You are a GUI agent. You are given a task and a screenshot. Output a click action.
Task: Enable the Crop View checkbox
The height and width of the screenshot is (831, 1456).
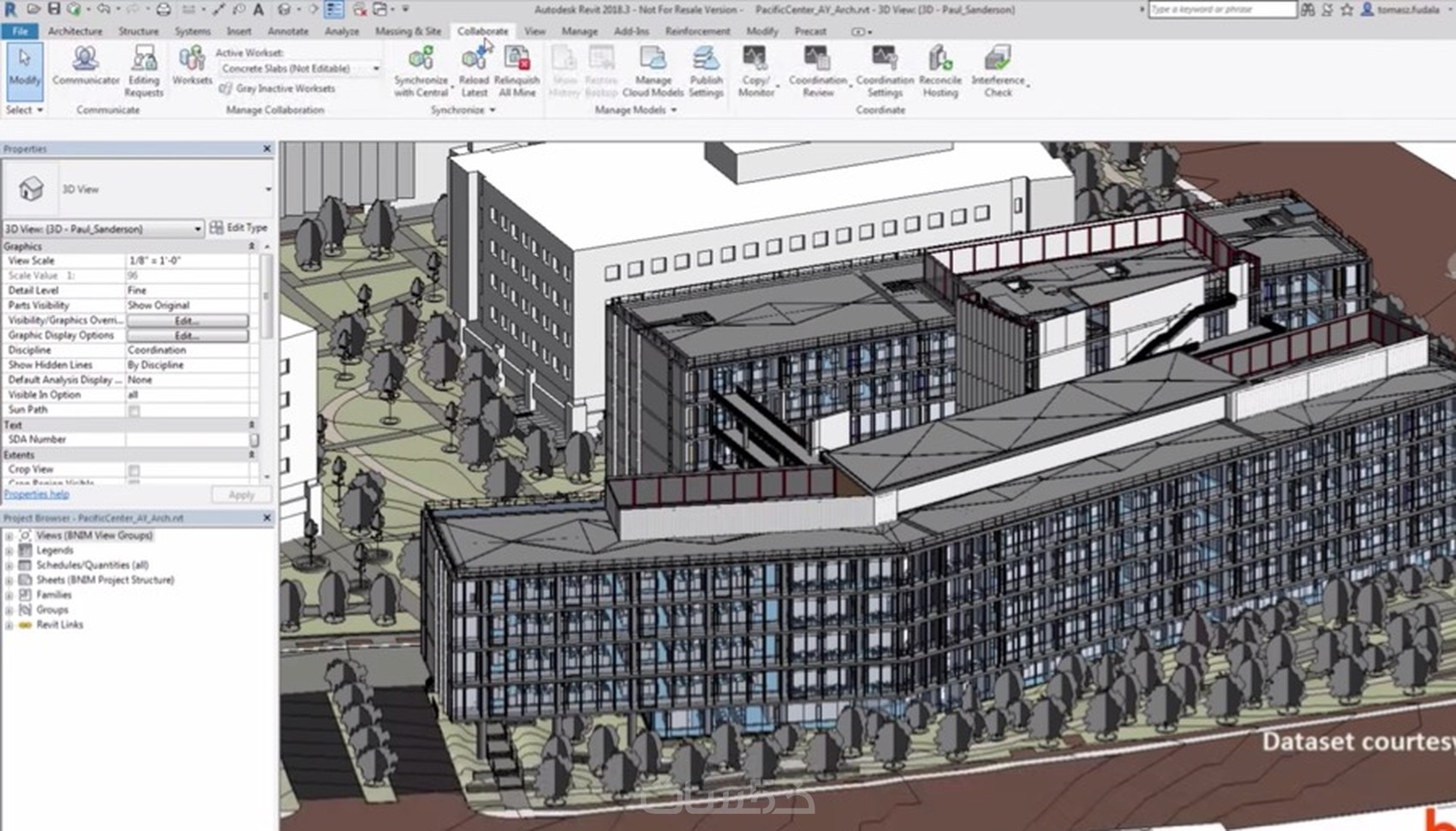pos(133,469)
